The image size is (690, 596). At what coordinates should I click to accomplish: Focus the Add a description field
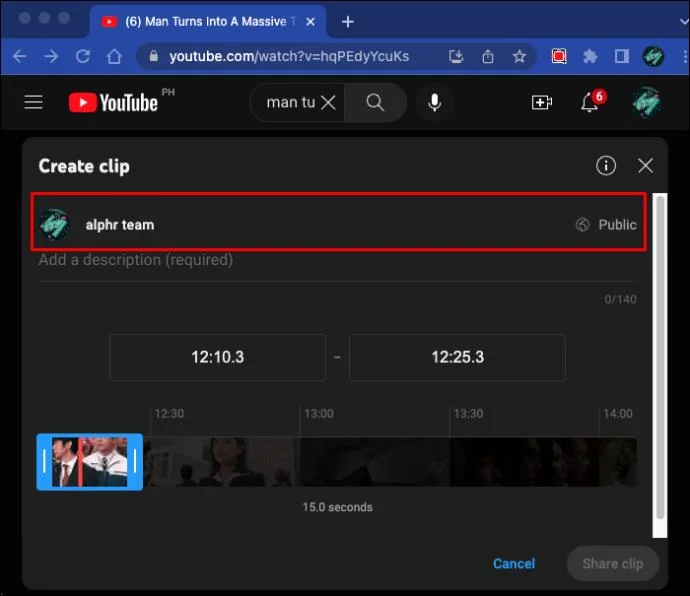click(x=337, y=260)
